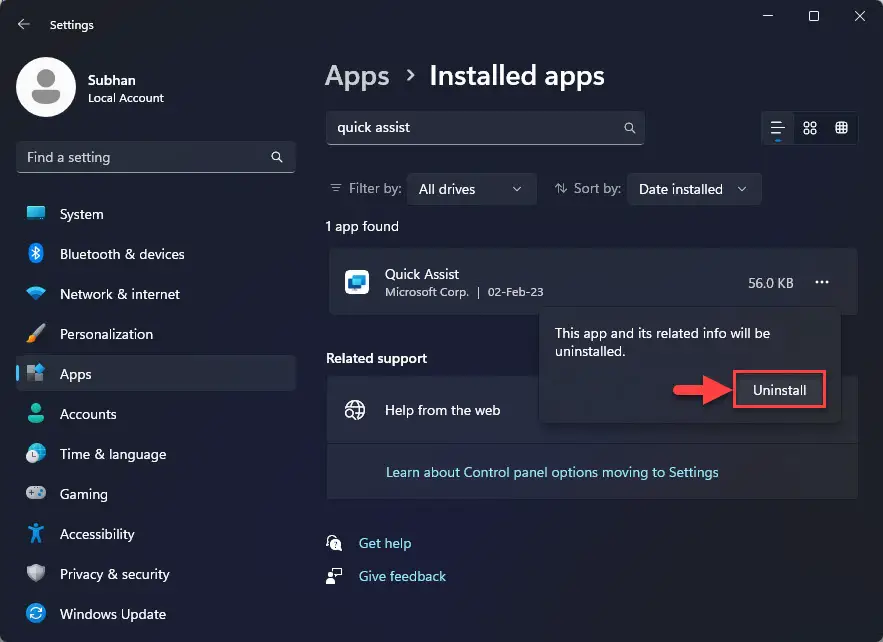Open the System settings category
The image size is (883, 642).
click(81, 214)
